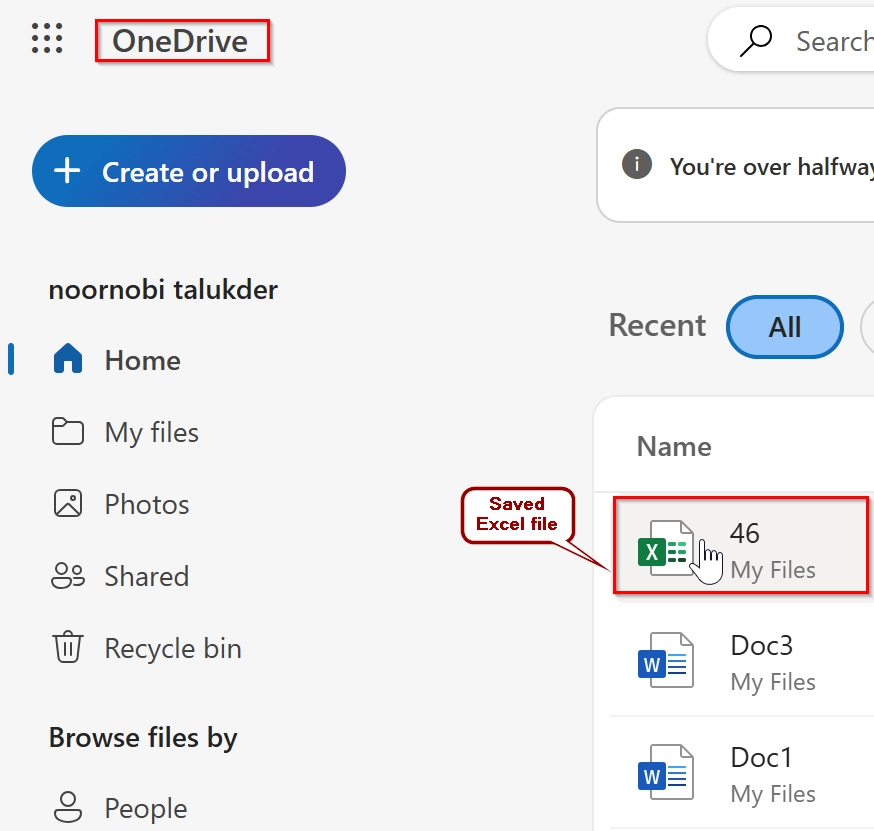Click the Word icon of Doc1
The image size is (874, 831).
666,772
